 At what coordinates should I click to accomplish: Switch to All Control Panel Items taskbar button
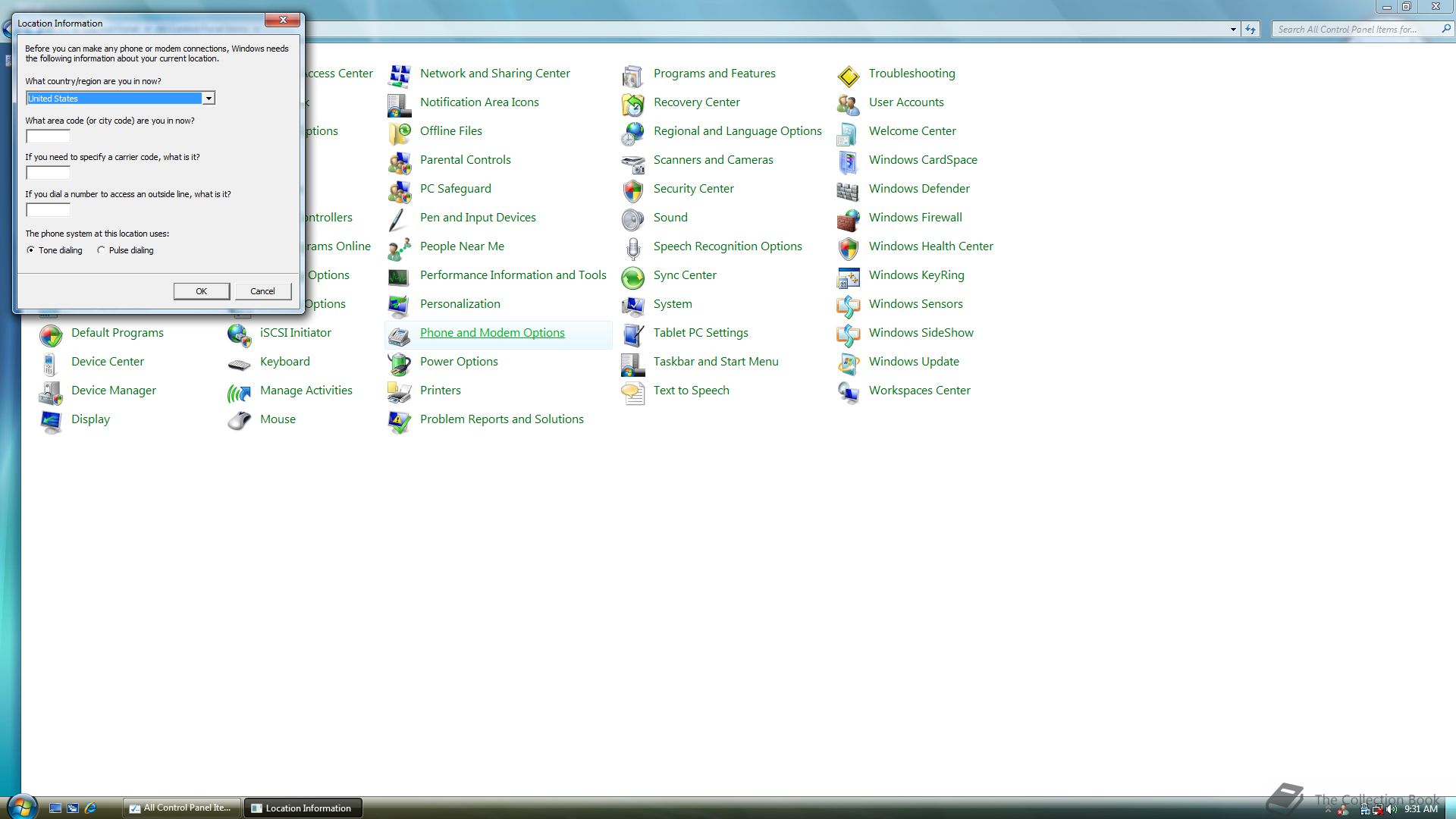tap(182, 808)
